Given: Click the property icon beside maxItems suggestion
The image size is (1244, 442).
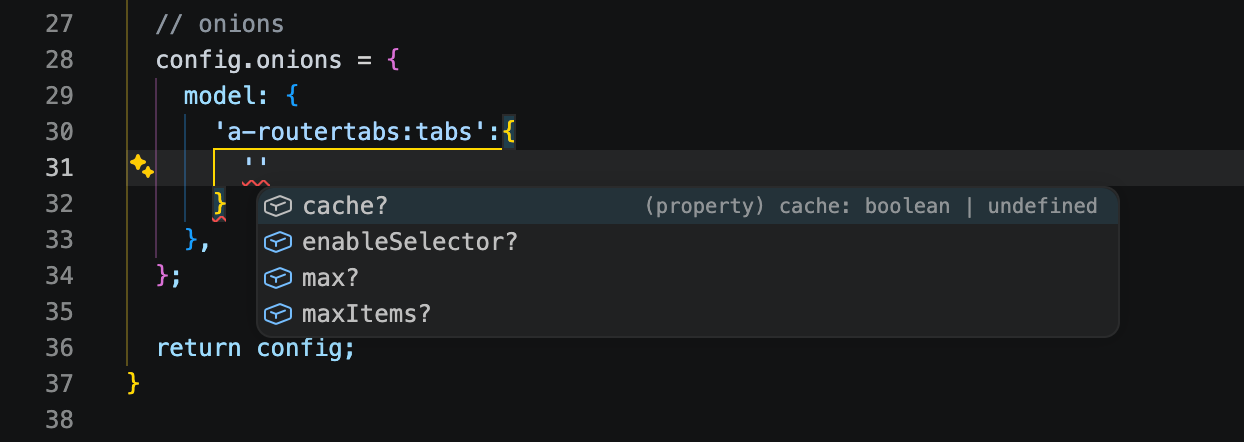Looking at the screenshot, I should point(277,314).
